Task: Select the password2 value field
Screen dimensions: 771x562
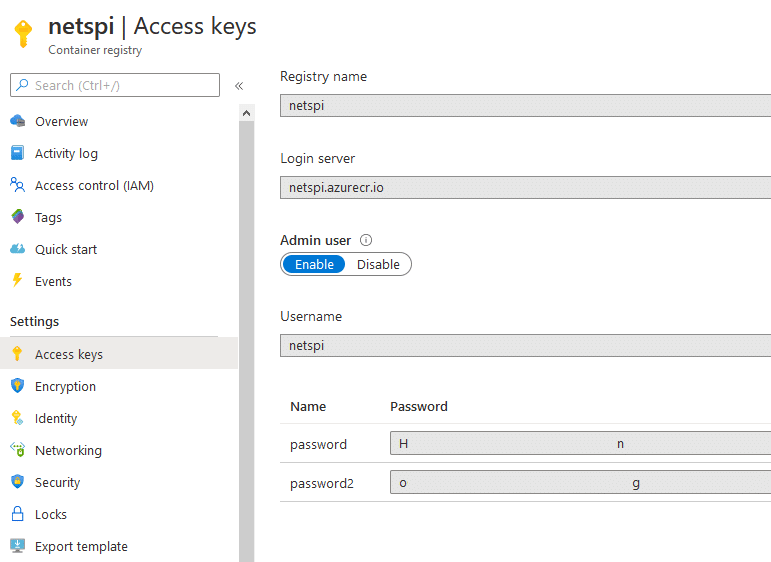Action: click(580, 483)
